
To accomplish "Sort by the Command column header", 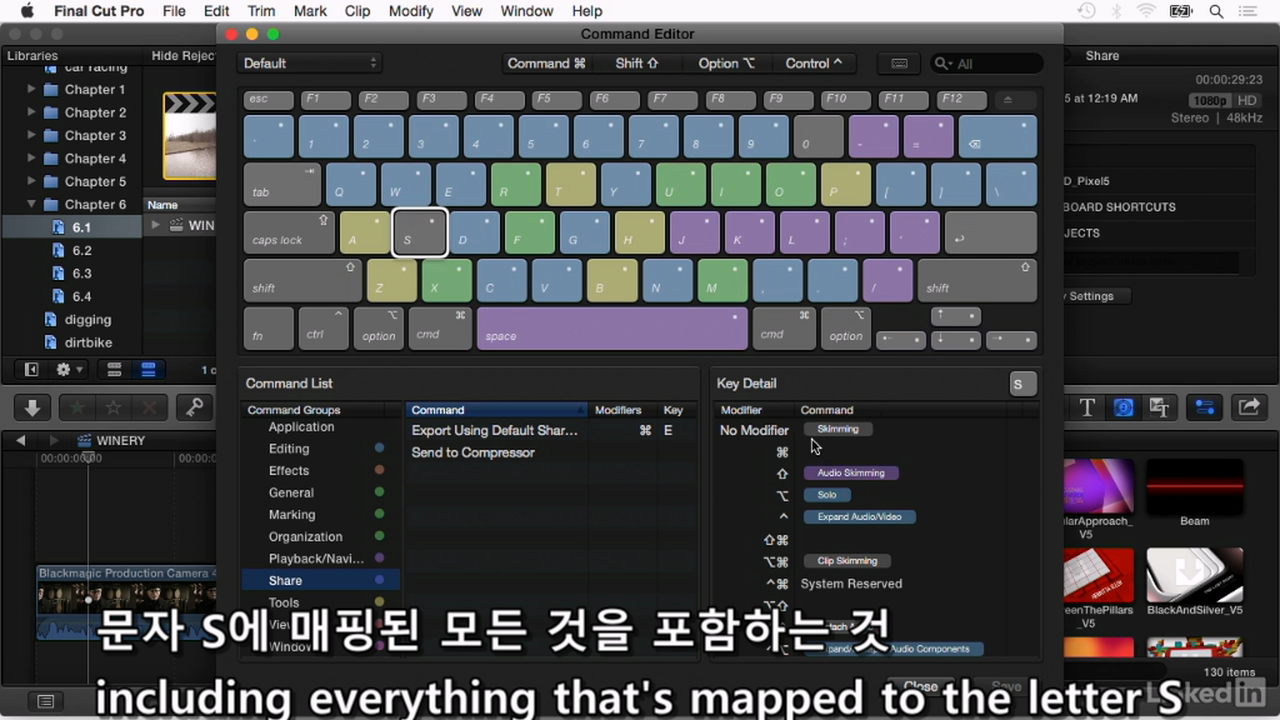I will pos(496,410).
